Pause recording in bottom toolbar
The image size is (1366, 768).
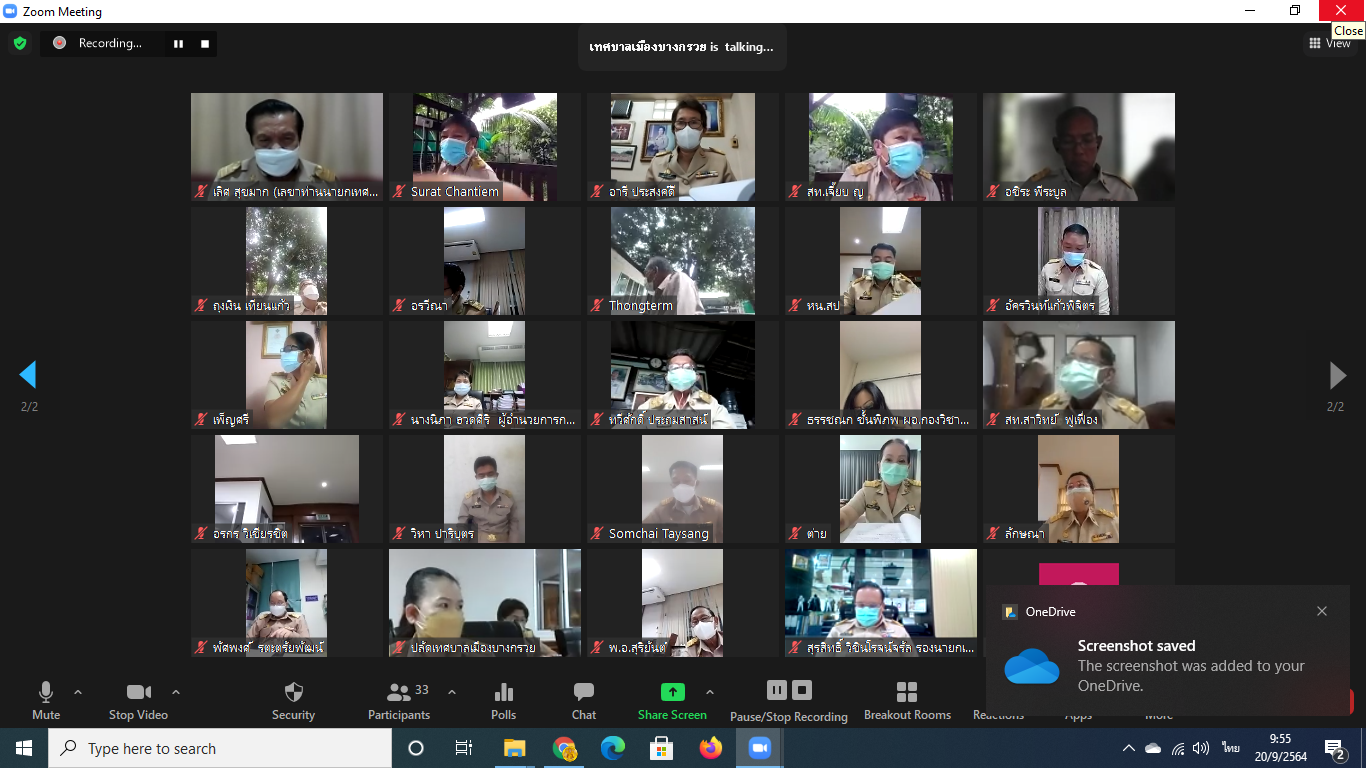(777, 690)
